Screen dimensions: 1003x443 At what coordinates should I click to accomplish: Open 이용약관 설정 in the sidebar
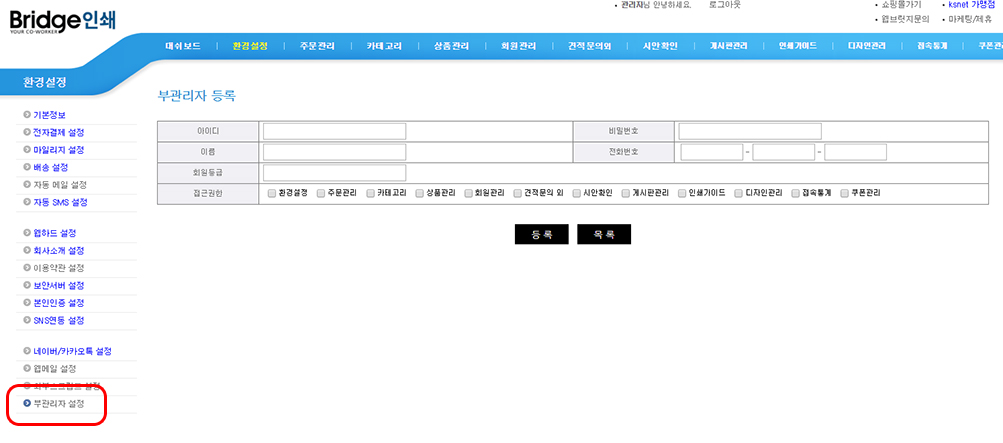coord(58,268)
